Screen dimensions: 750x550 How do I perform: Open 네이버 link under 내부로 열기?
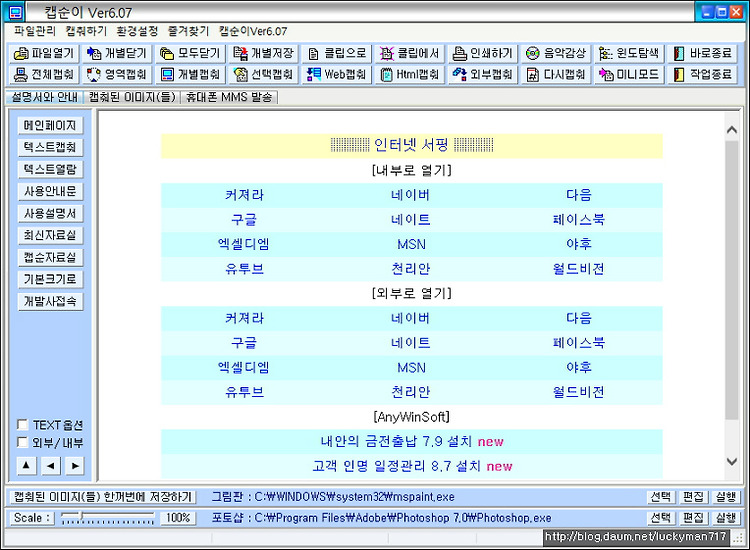point(410,195)
